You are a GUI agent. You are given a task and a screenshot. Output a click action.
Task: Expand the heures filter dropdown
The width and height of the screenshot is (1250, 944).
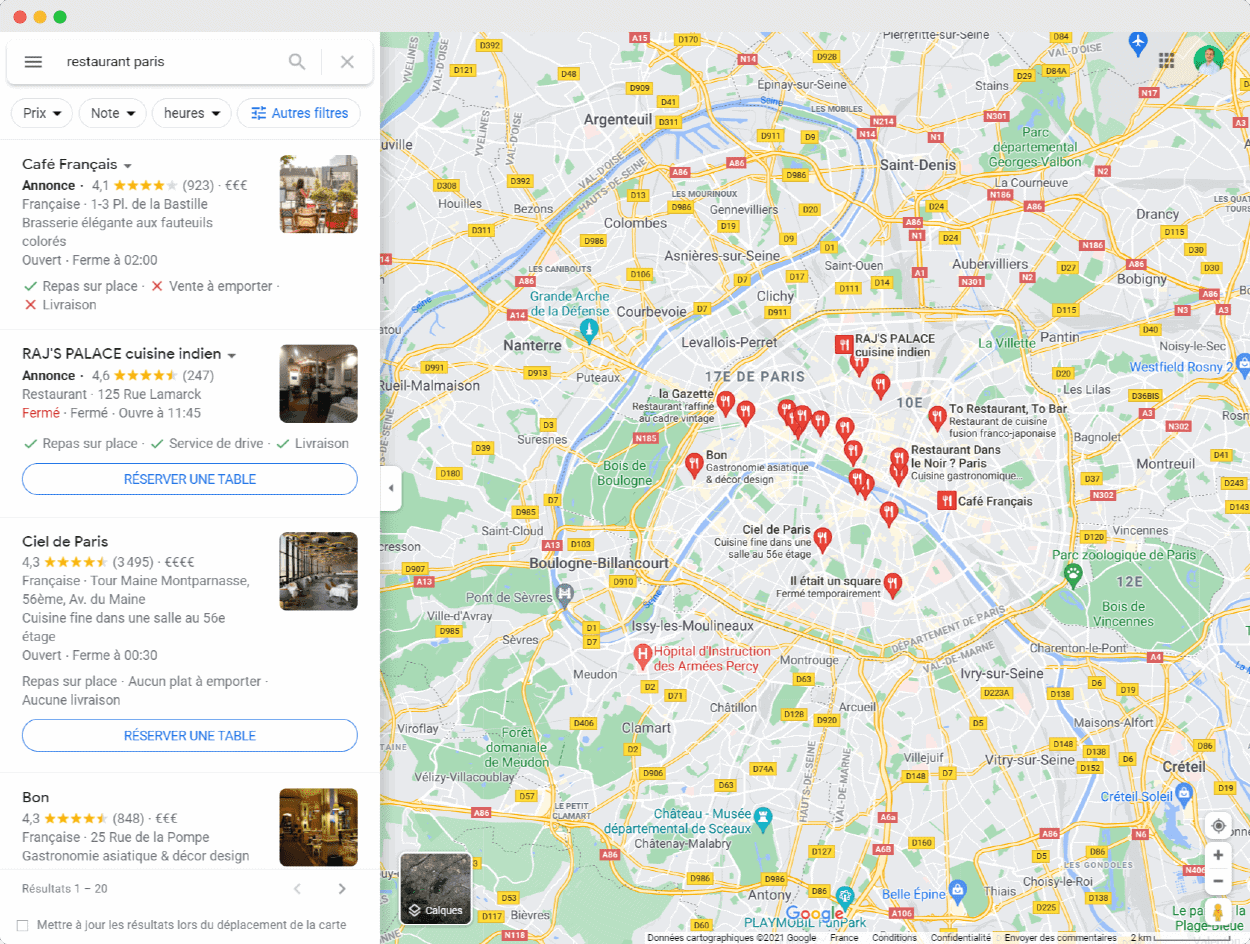(192, 113)
